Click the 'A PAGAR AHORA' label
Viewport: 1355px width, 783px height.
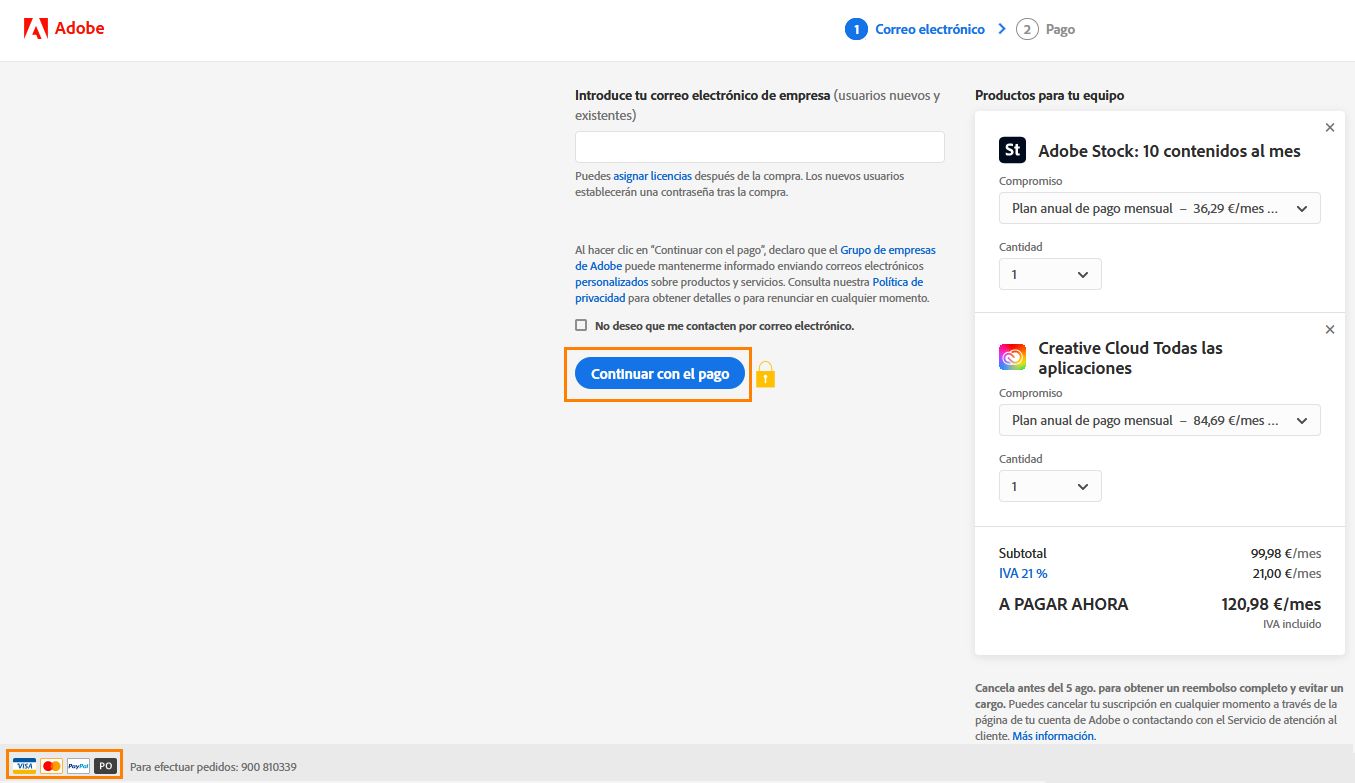[x=1063, y=604]
